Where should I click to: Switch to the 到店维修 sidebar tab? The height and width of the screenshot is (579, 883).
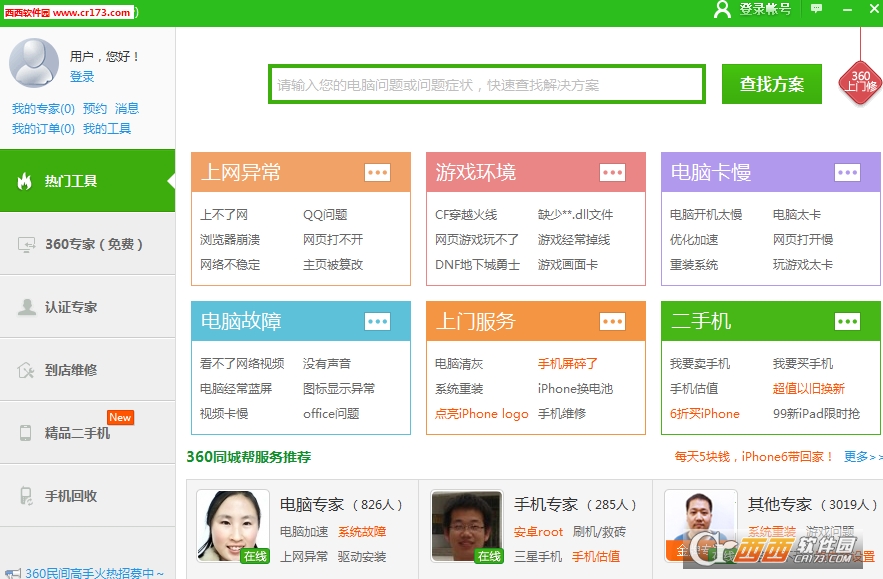71,370
